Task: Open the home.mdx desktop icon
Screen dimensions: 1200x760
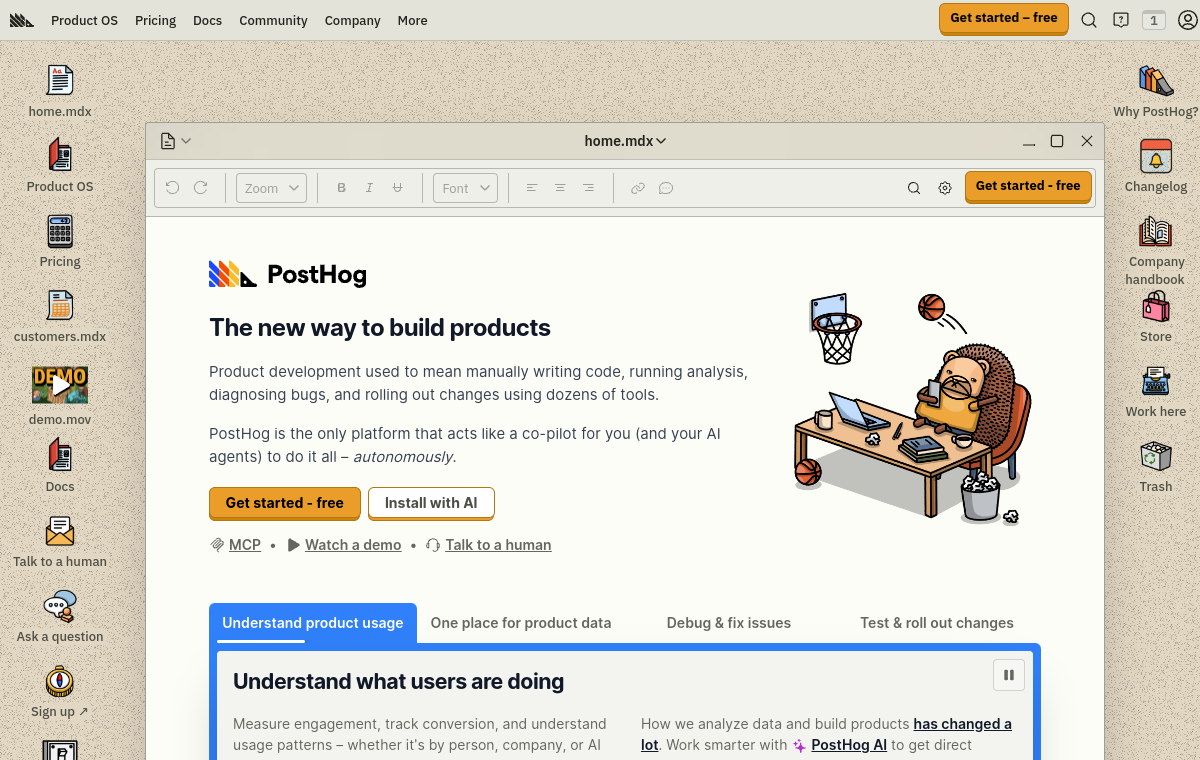Action: click(x=60, y=81)
